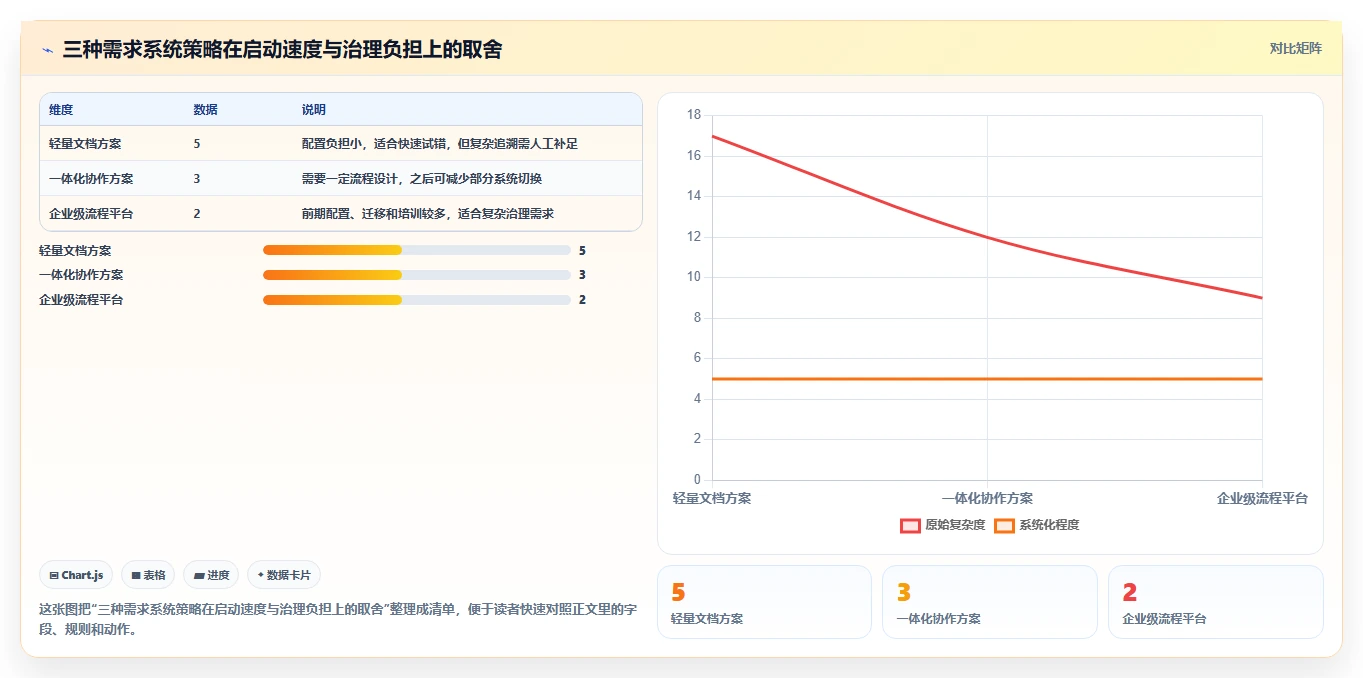This screenshot has height=678, width=1363.
Task: Toggle the 系统化程度 legend entry
Action: coord(1037,525)
